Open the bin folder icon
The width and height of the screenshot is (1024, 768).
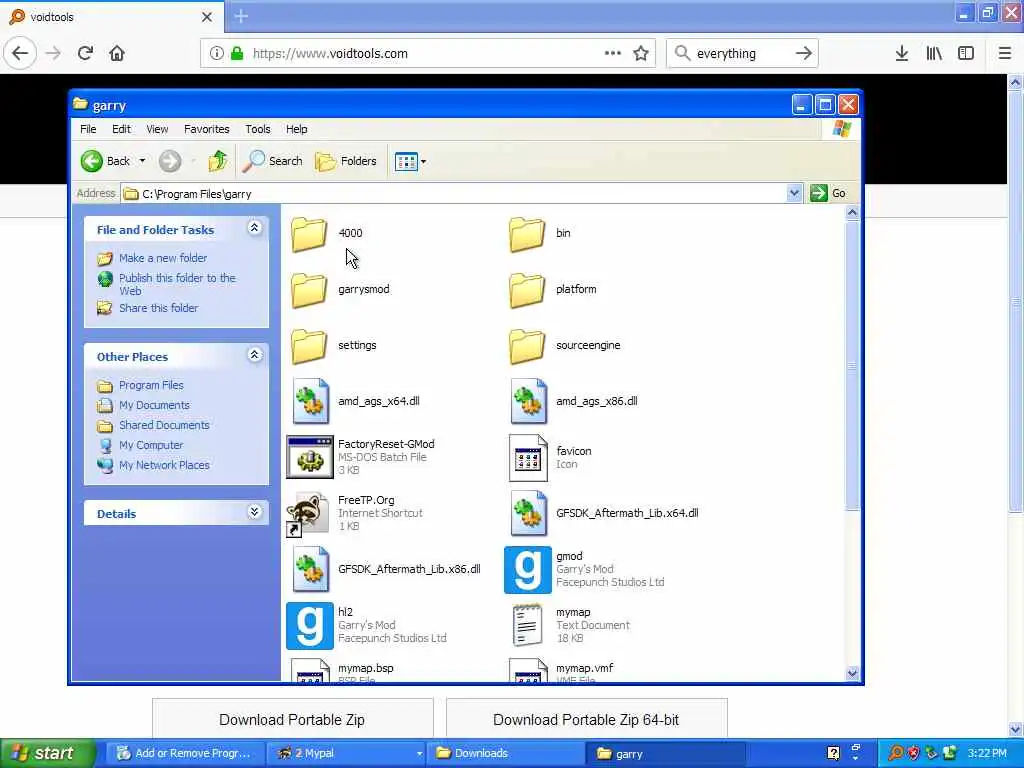click(527, 234)
